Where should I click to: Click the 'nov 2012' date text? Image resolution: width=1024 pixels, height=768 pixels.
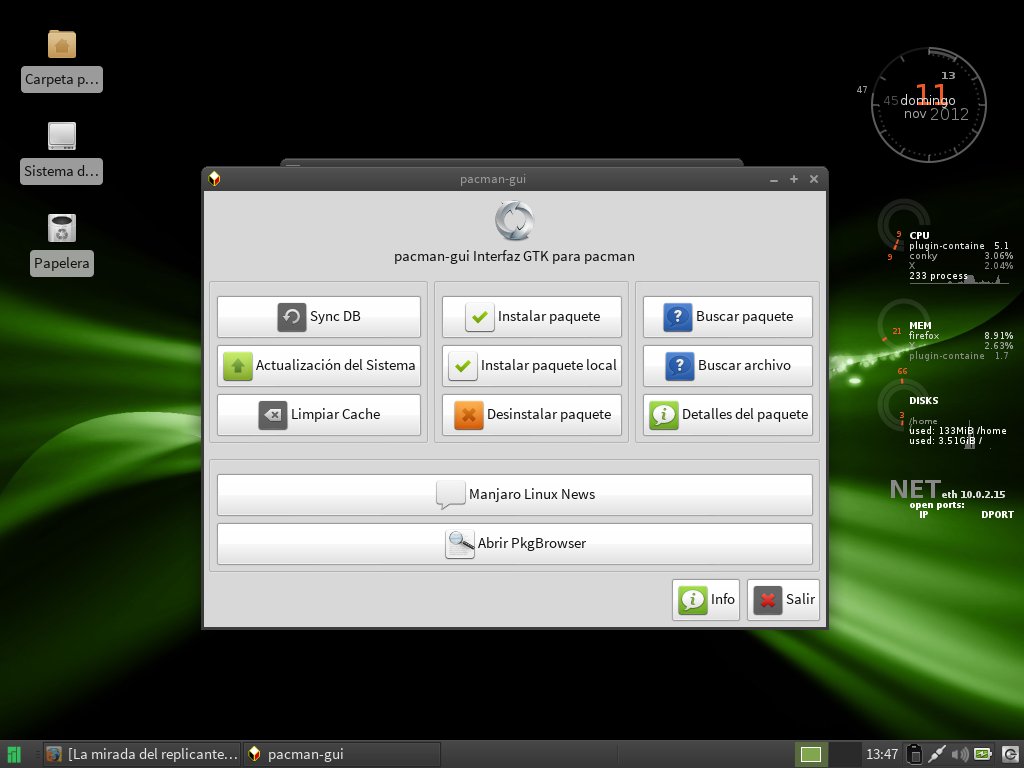936,114
